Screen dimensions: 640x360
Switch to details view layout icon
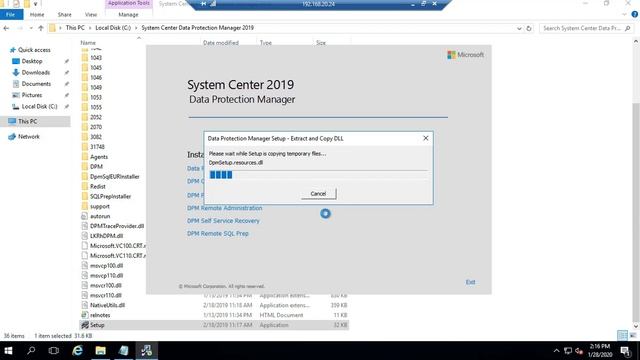[x=622, y=336]
